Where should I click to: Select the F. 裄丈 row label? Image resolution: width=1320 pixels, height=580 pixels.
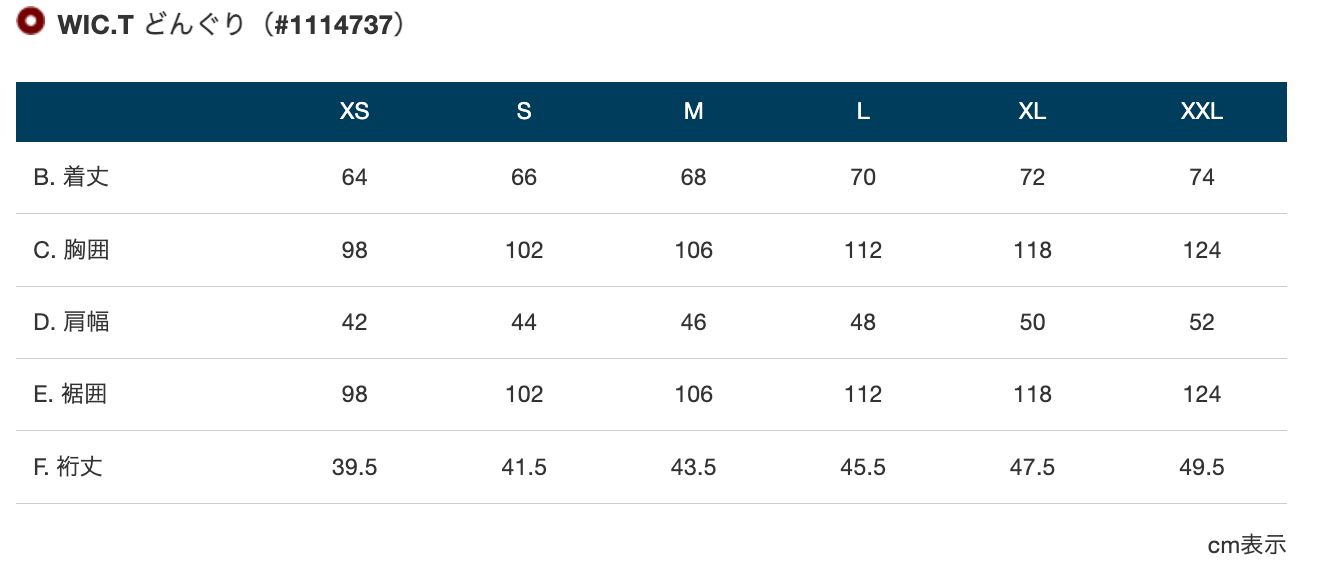[68, 467]
